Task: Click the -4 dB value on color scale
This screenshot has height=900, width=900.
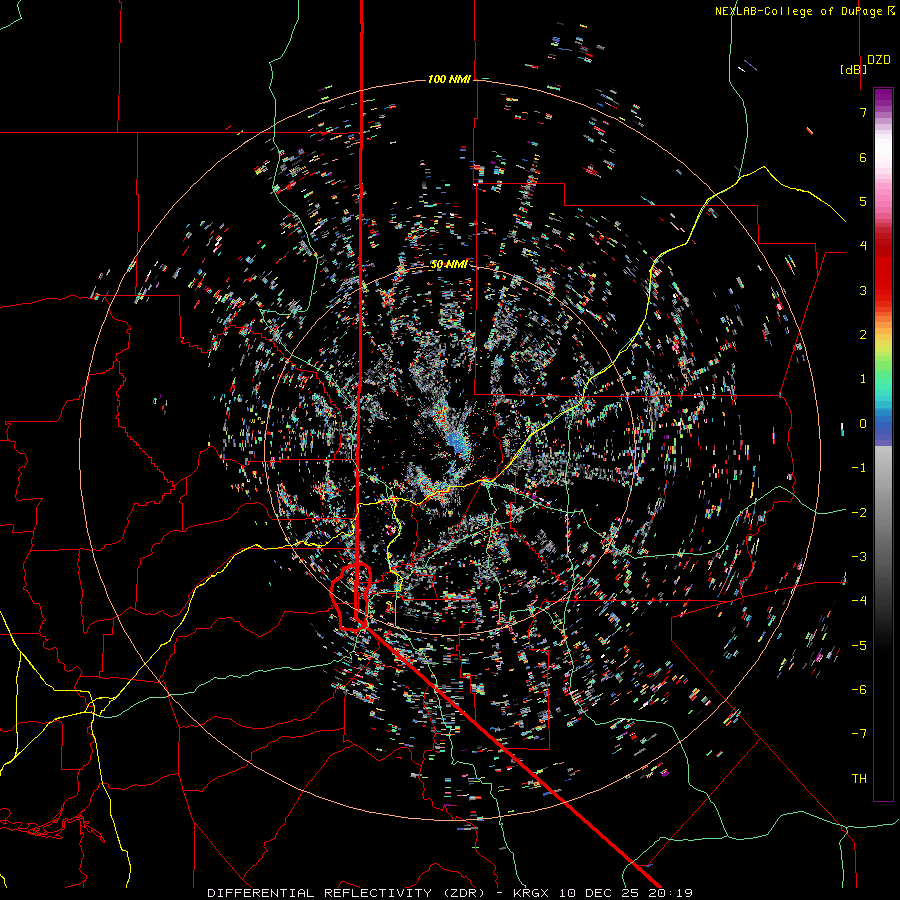Action: 859,601
